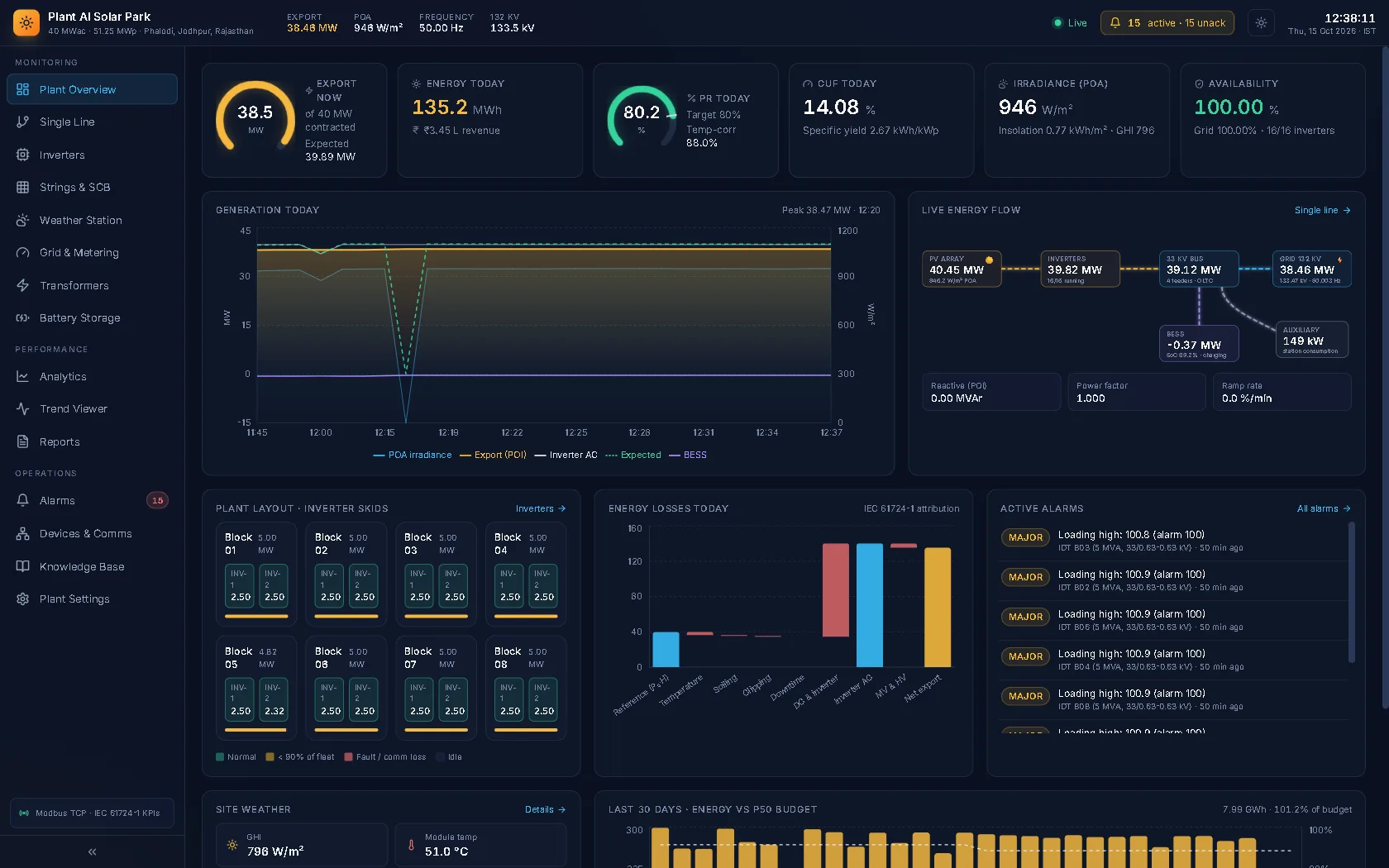1389x868 pixels.
Task: Click the PV Array 40.45 MW node
Action: pos(962,269)
